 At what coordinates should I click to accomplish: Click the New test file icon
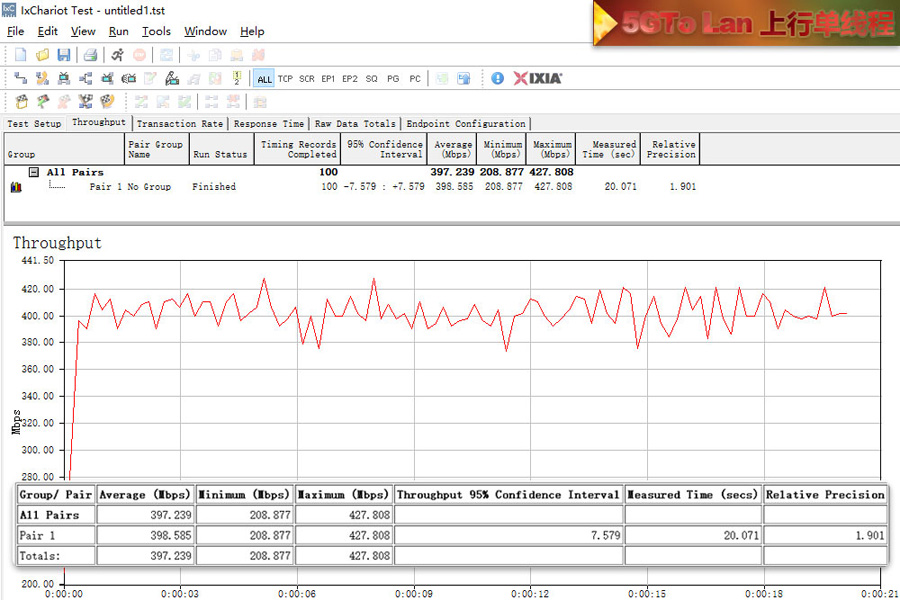point(20,55)
